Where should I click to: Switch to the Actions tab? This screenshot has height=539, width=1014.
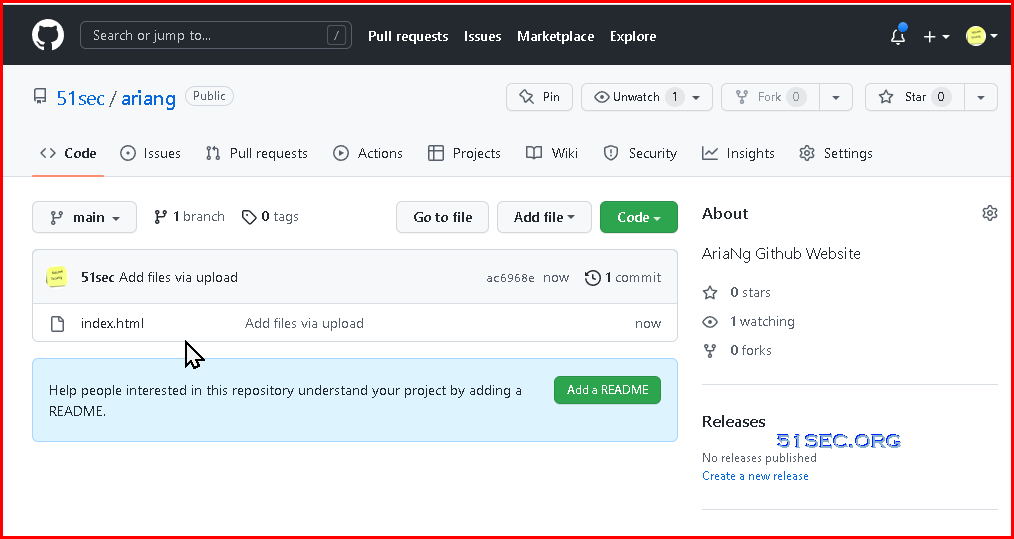pos(367,153)
